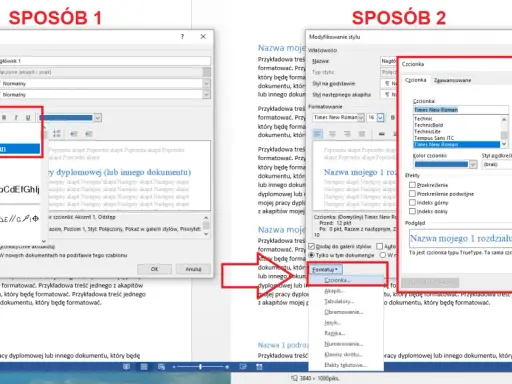
Task: Enable Indeks górny checkbox
Action: (x=412, y=202)
